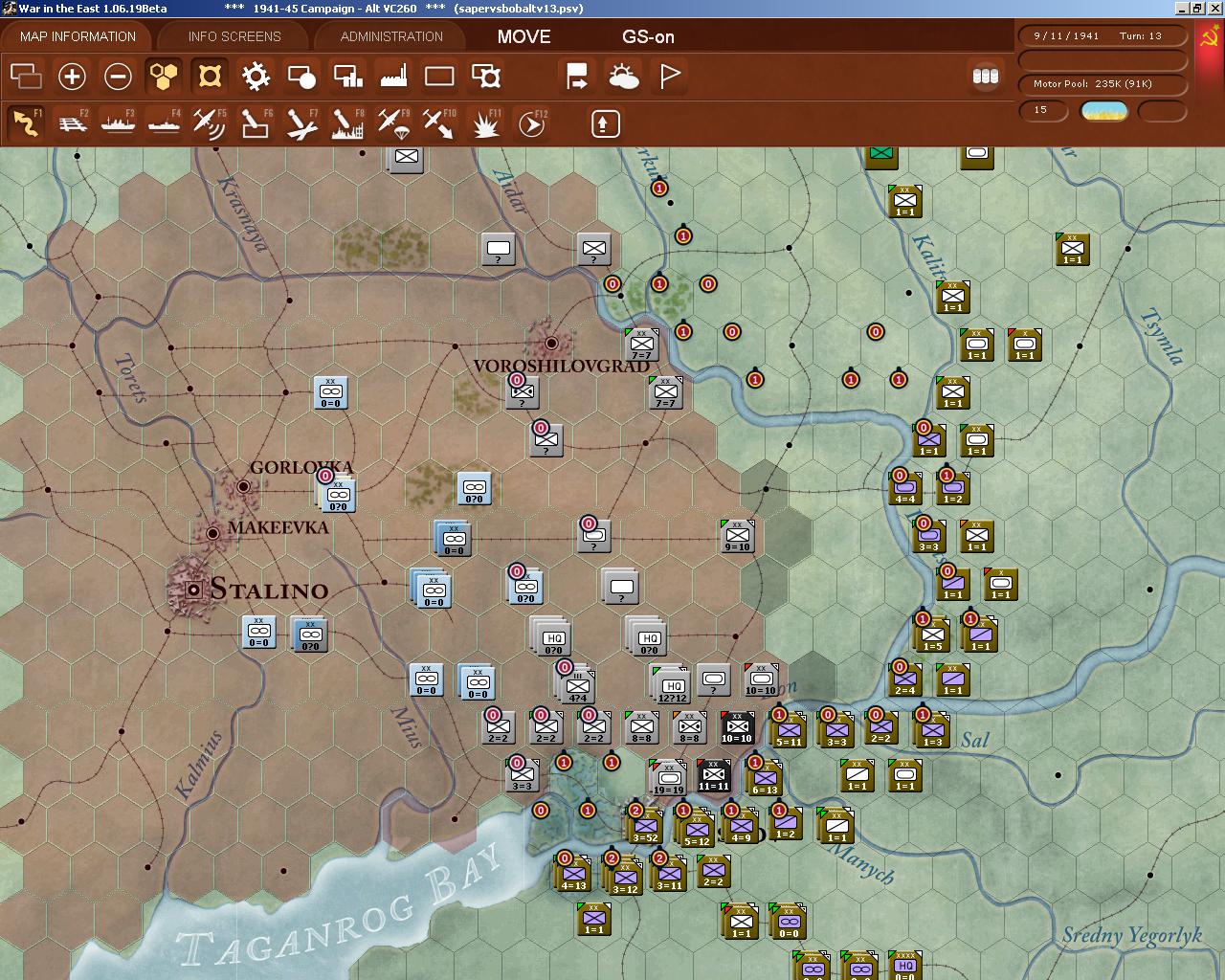Toggle the hex grid display icon
This screenshot has height=980, width=1225.
[164, 76]
